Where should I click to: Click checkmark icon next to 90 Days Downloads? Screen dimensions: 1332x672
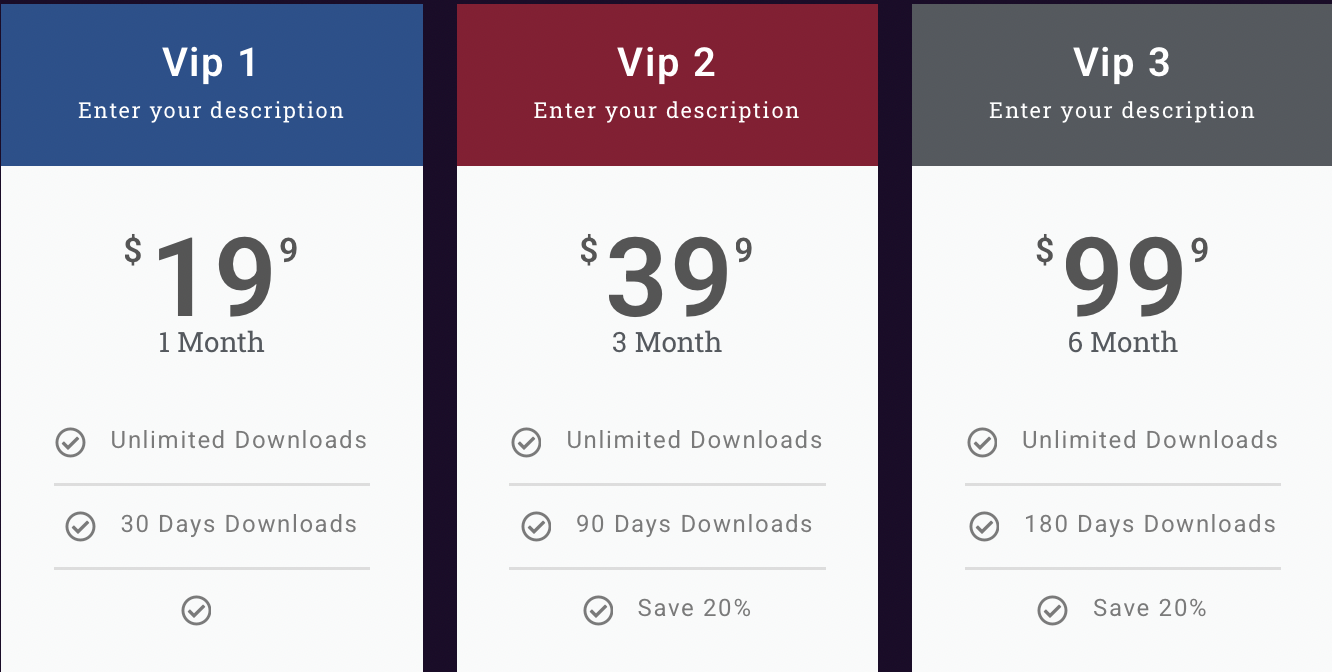point(536,526)
